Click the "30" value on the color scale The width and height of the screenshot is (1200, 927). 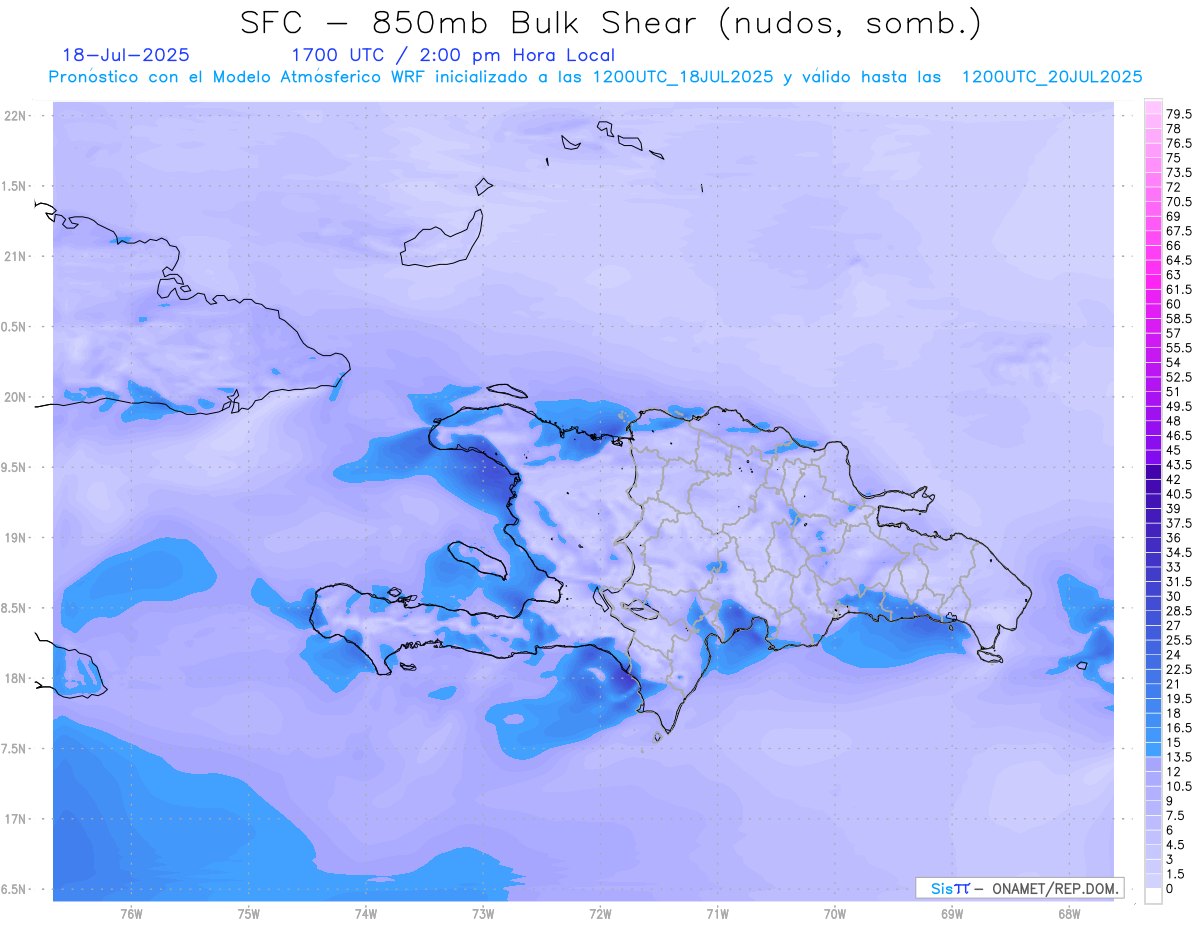(1174, 596)
